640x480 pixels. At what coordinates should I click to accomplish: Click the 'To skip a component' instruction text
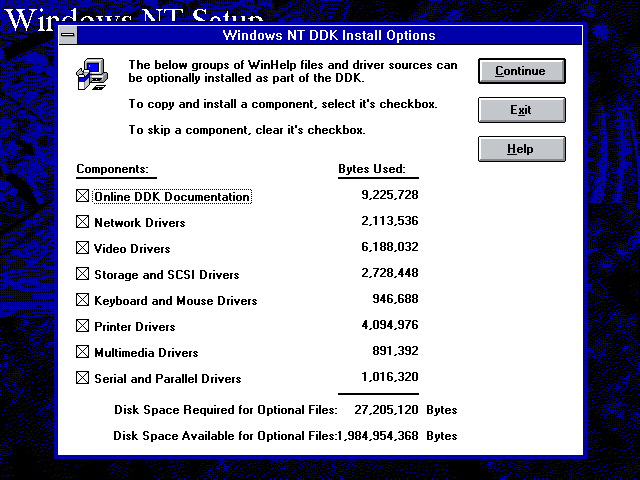coord(247,130)
